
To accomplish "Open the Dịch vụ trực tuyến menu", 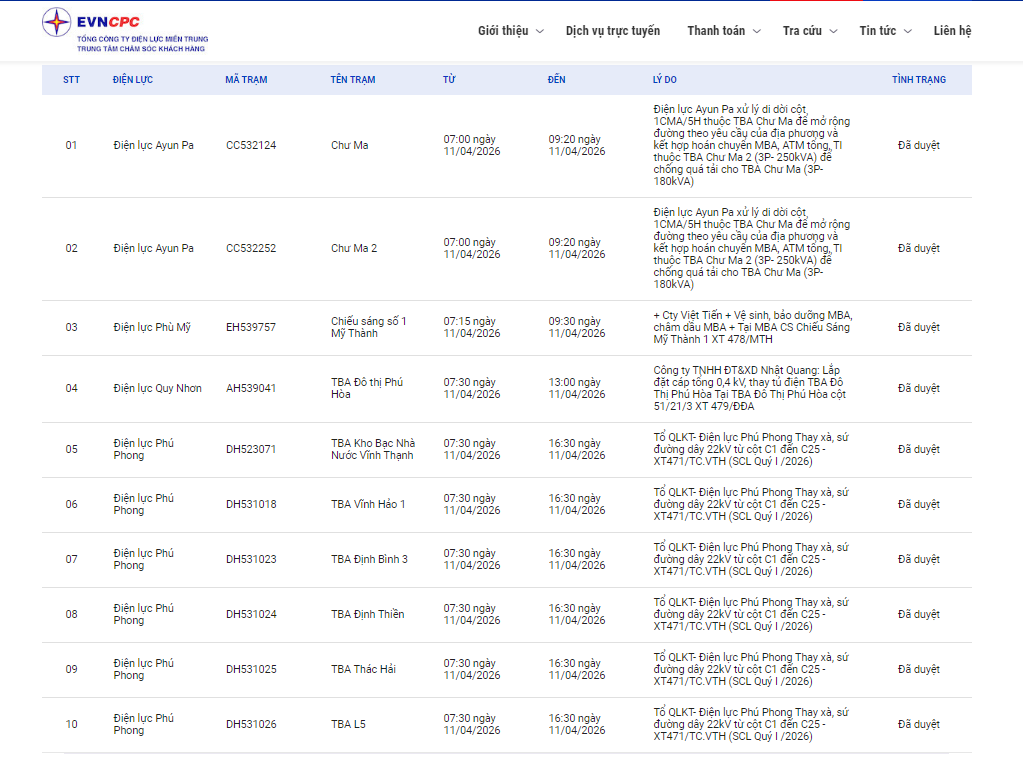I will [x=612, y=31].
